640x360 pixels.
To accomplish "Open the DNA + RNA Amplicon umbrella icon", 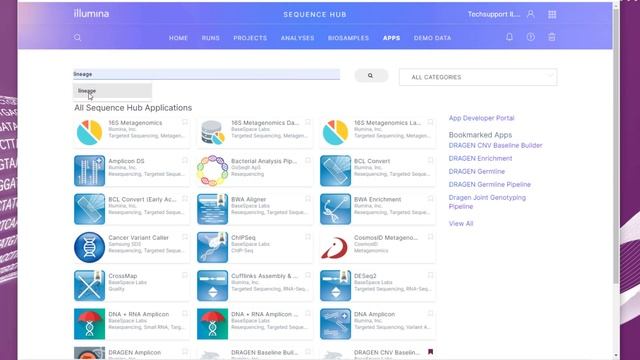I will pyautogui.click(x=89, y=324).
